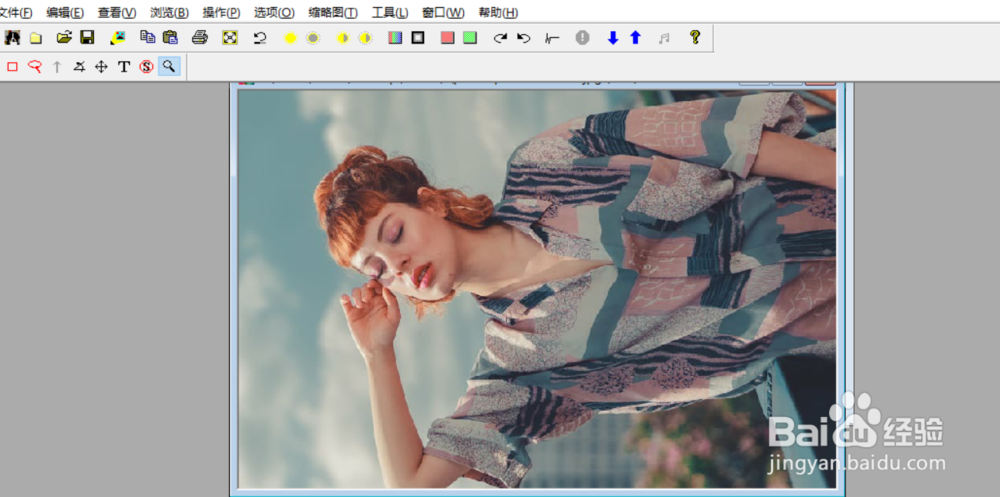Click the displayed photo of the red-haired woman
The image size is (1000, 497).
pos(537,289)
